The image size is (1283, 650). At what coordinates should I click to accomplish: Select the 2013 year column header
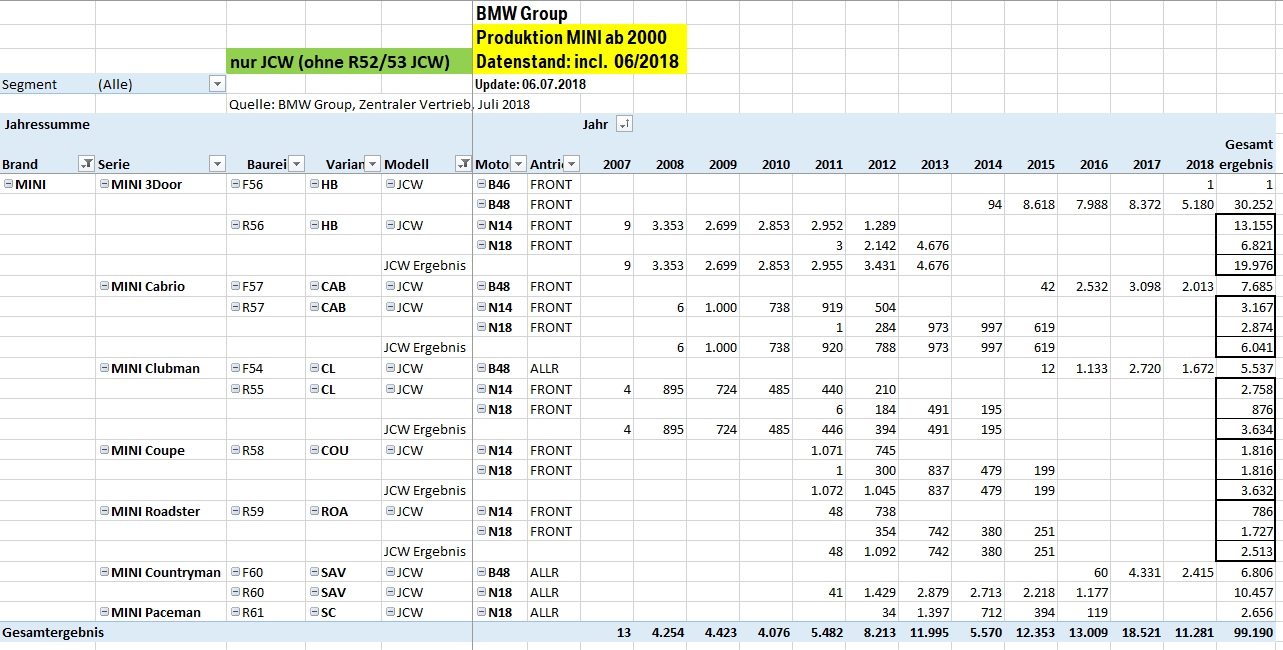click(x=935, y=164)
